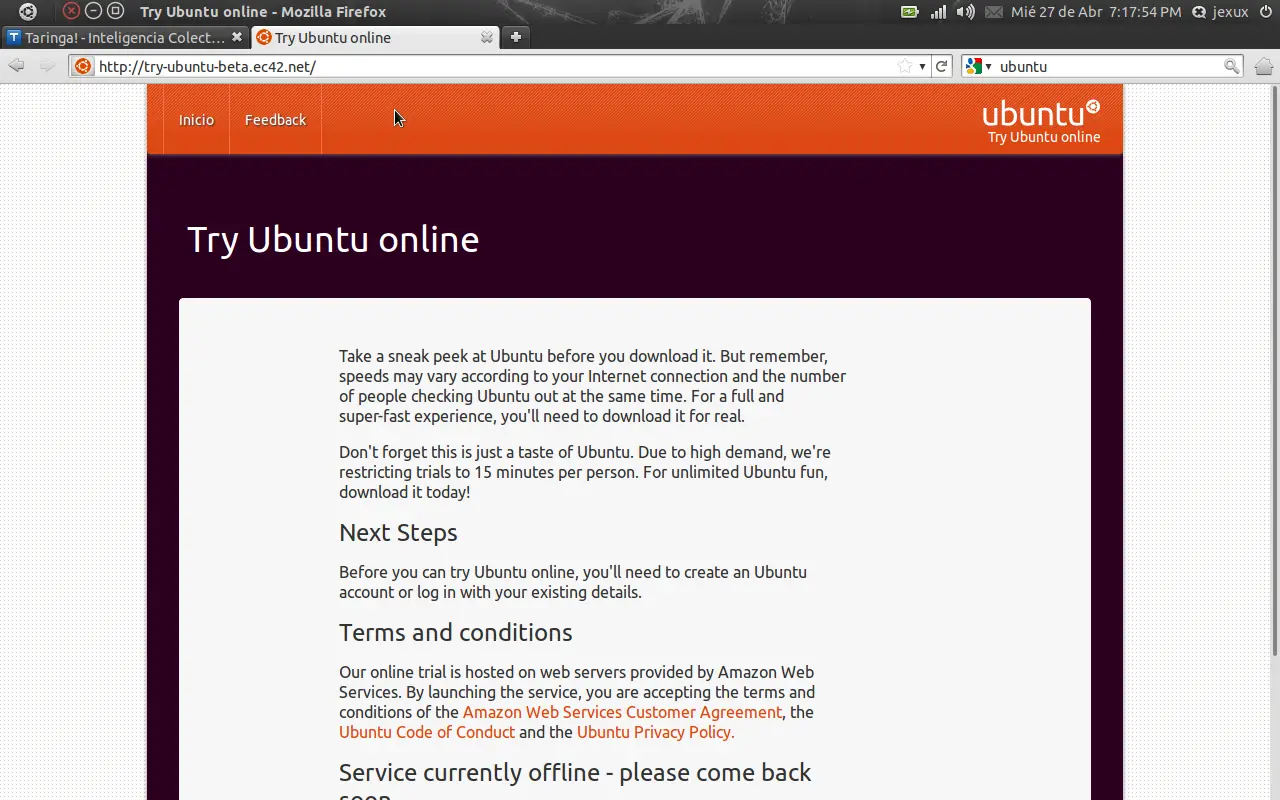This screenshot has width=1280, height=800.
Task: Open the network signal indicator
Action: 938,12
